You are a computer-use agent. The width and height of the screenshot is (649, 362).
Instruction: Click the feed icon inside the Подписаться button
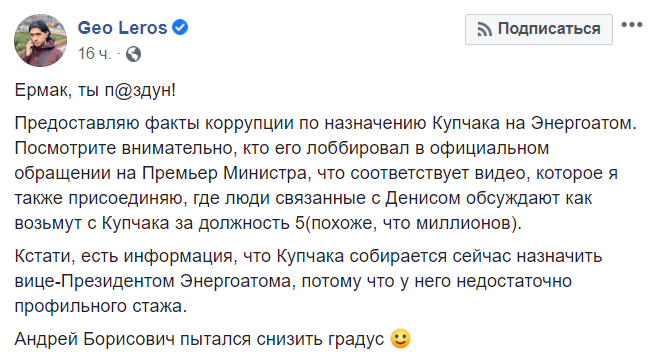485,30
